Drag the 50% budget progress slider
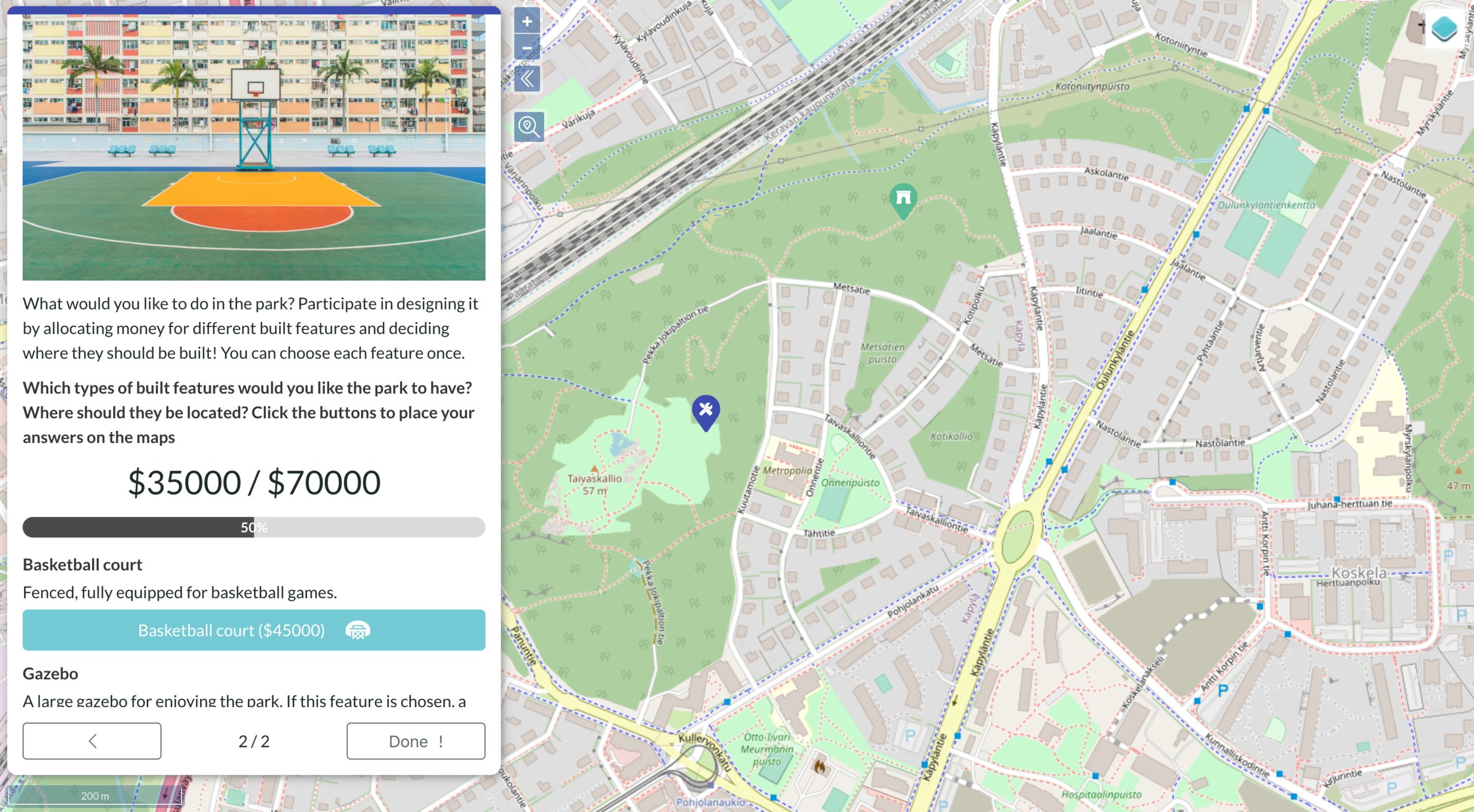Viewport: 1474px width, 812px height. [253, 527]
